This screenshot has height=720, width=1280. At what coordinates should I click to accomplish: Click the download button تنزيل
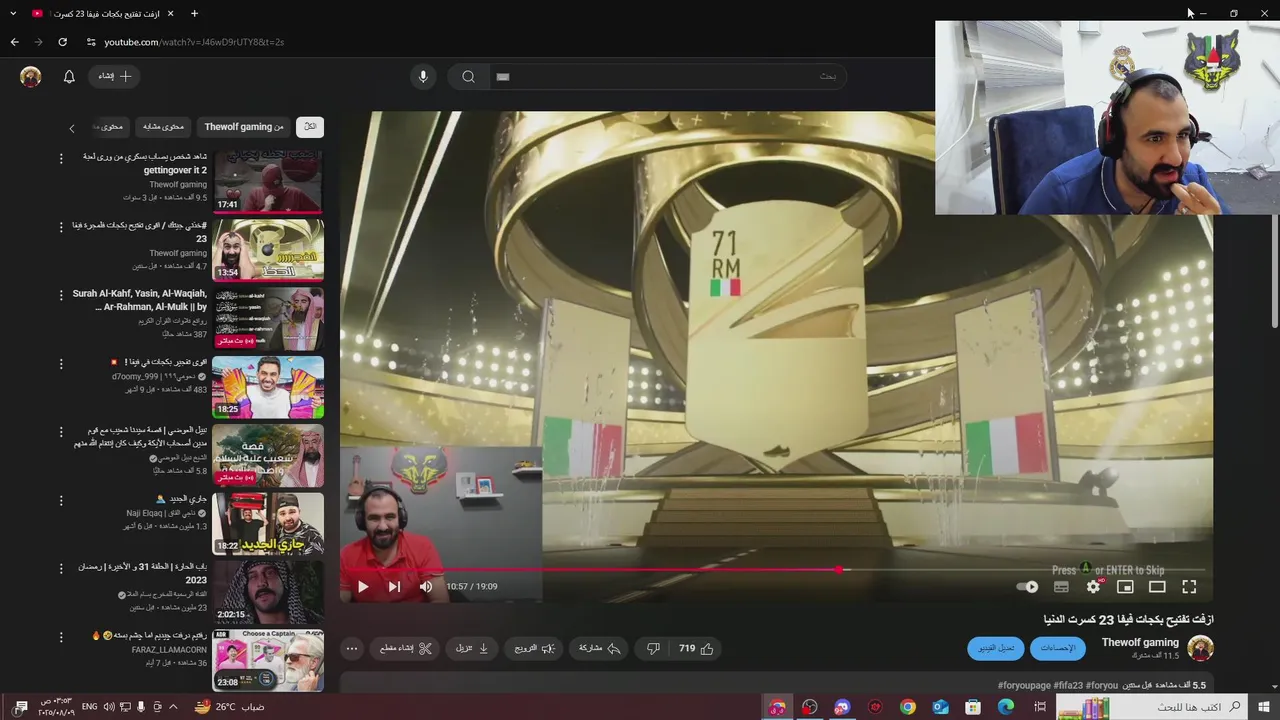coord(472,648)
